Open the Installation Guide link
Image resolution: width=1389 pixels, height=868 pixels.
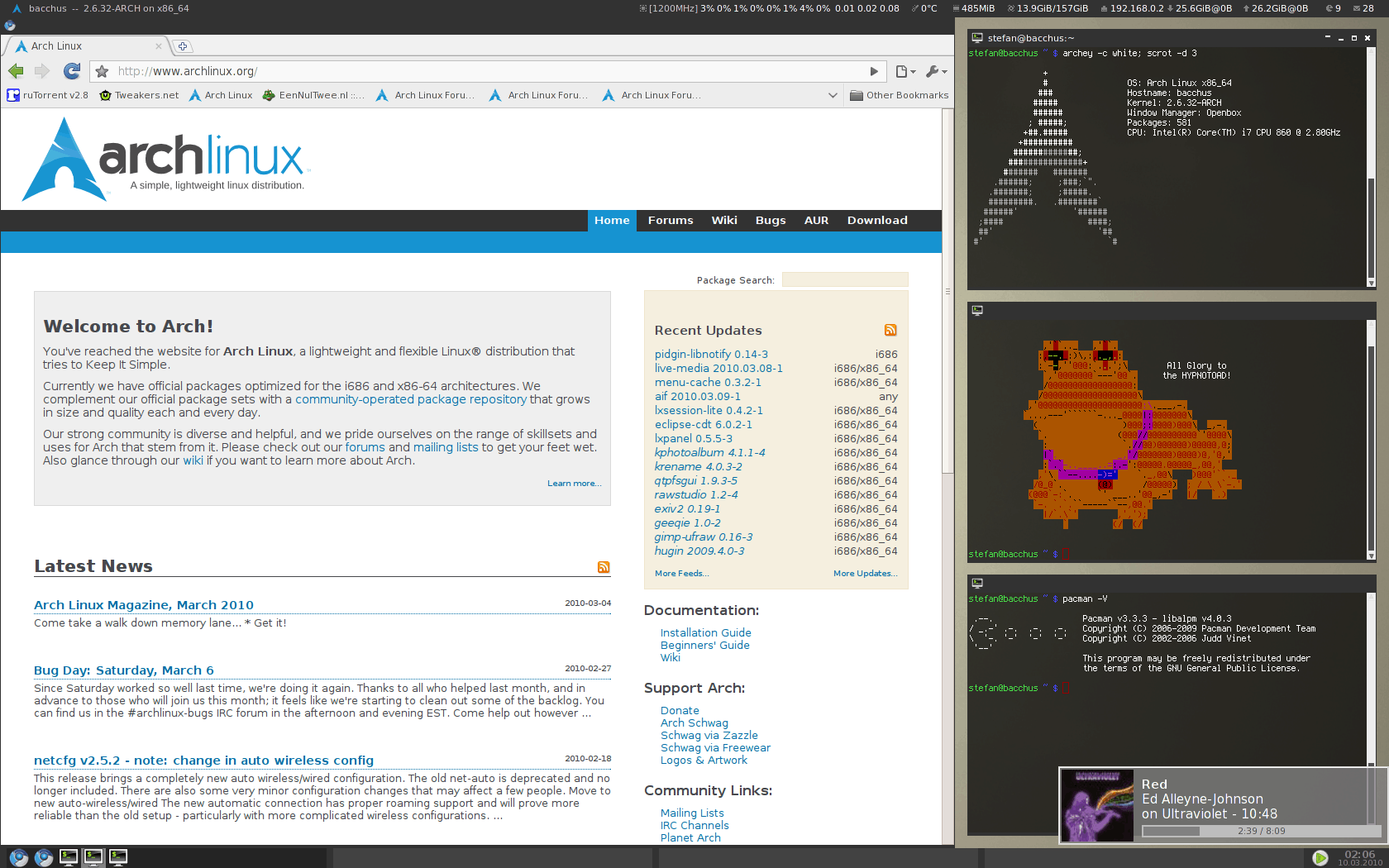(706, 633)
